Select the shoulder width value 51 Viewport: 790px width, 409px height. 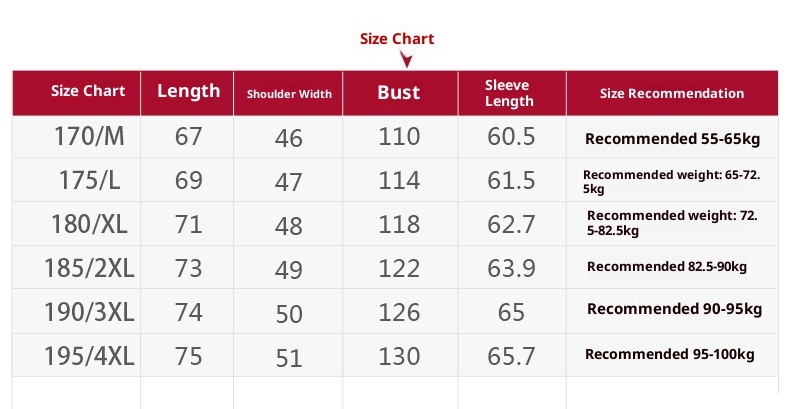coord(289,357)
